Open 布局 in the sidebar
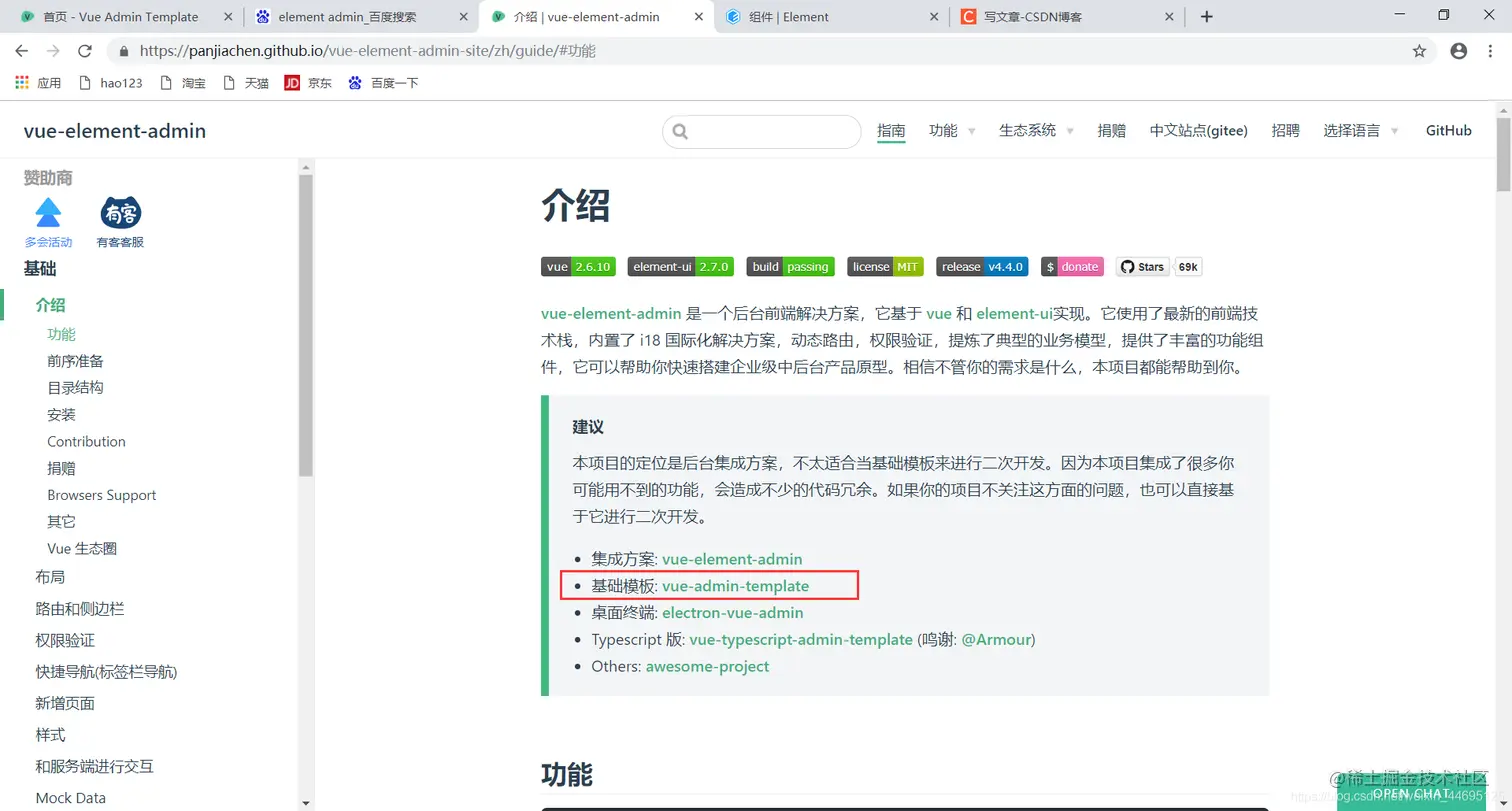This screenshot has width=1512, height=811. [x=50, y=577]
